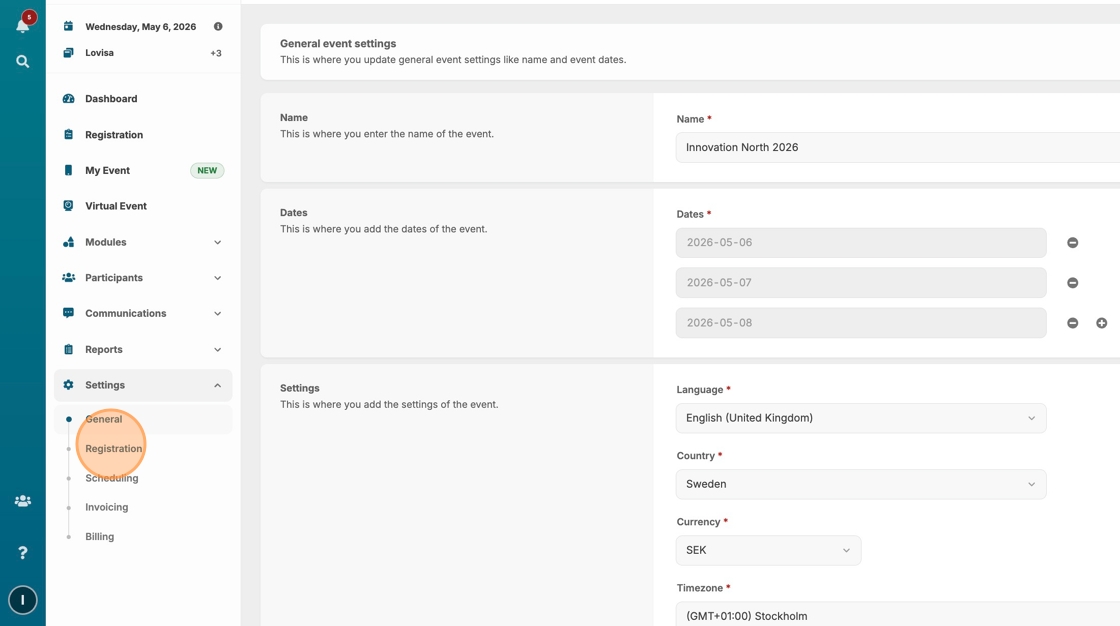Open Invoicing settings

106,507
